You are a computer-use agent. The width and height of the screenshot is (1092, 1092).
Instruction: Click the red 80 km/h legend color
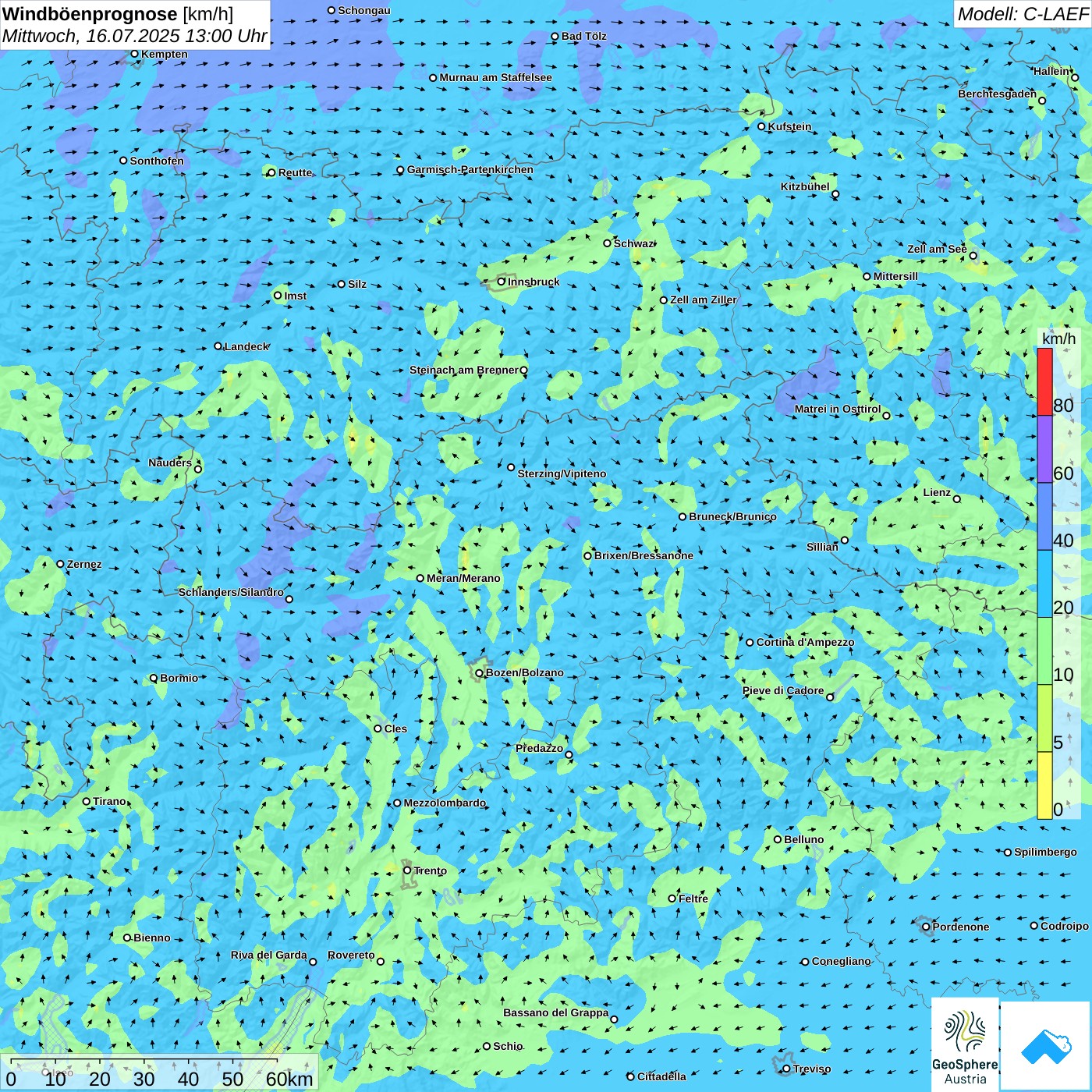pyautogui.click(x=1044, y=382)
